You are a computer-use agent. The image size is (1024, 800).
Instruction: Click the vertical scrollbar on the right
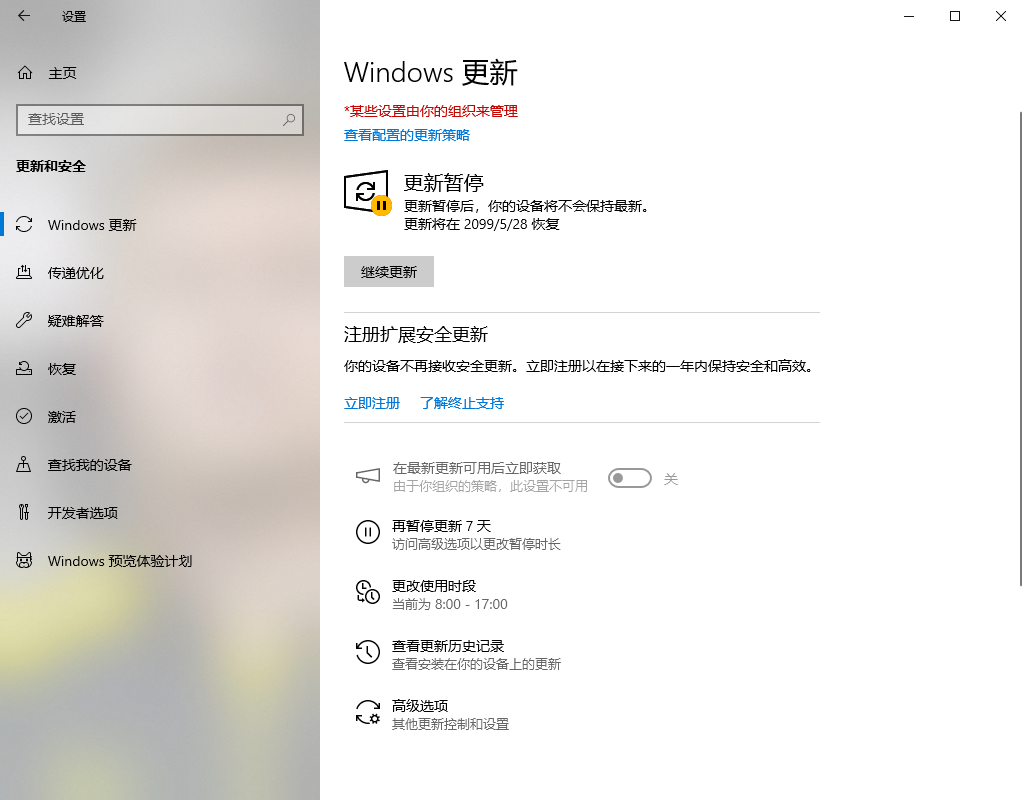pos(1020,349)
